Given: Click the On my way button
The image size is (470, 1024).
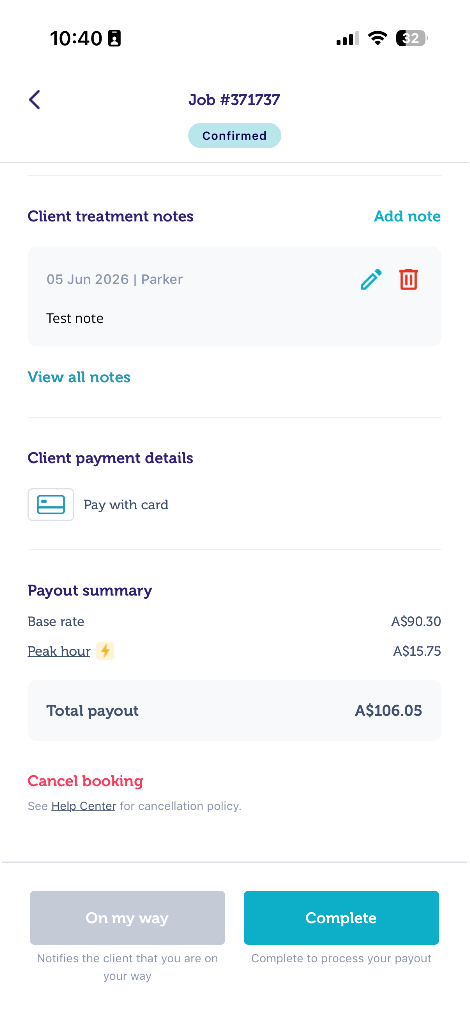Looking at the screenshot, I should point(127,918).
